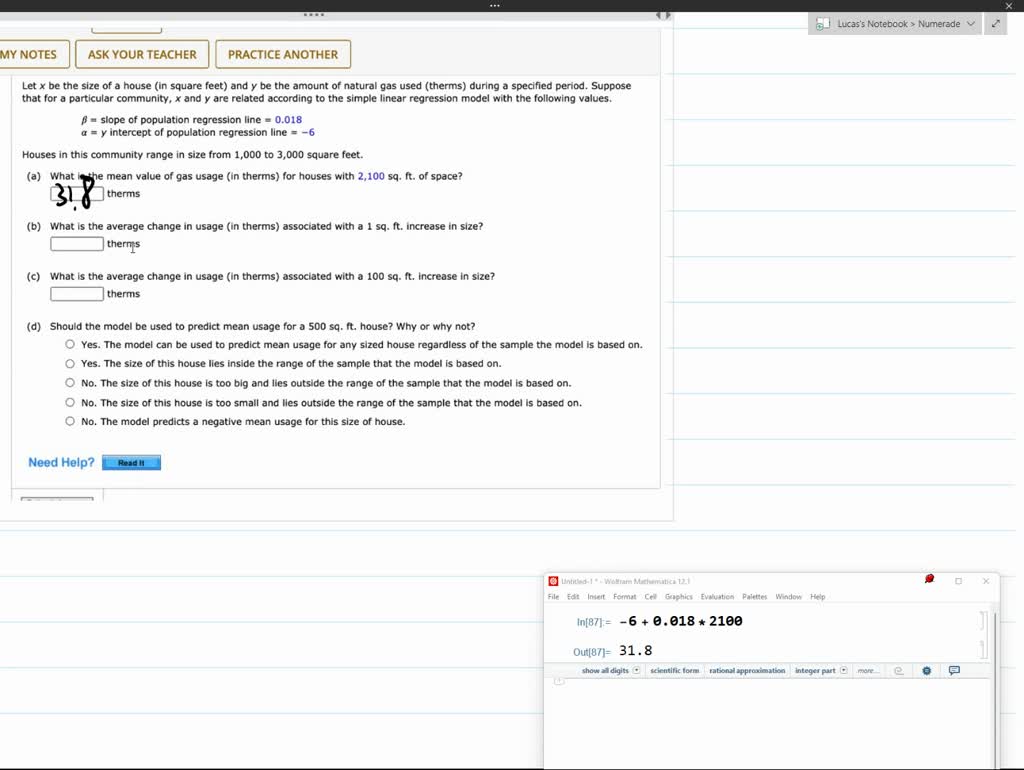
Task: Select 'No. Too small' radio option
Action: pyautogui.click(x=70, y=403)
